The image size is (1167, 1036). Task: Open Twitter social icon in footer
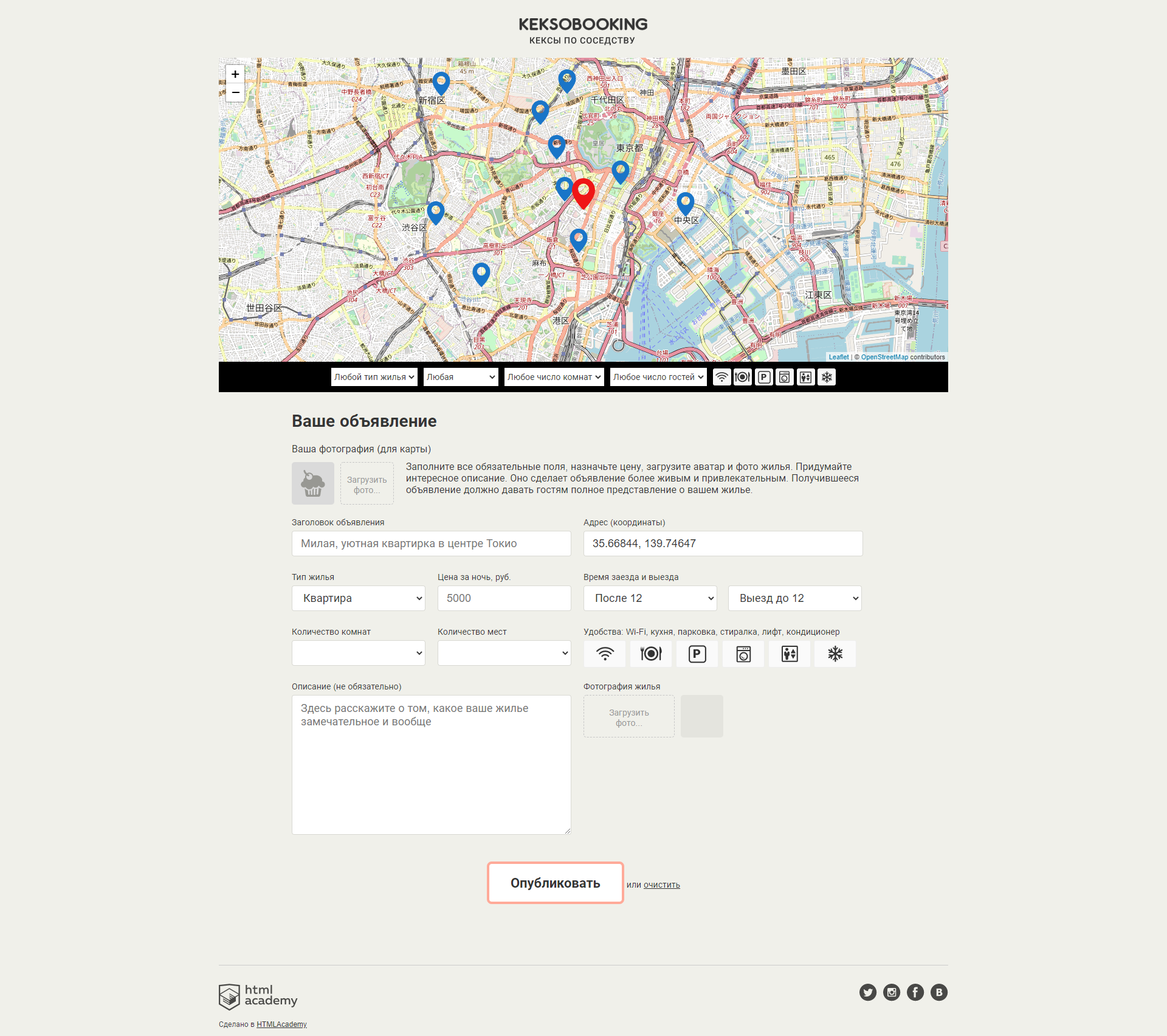[x=868, y=992]
